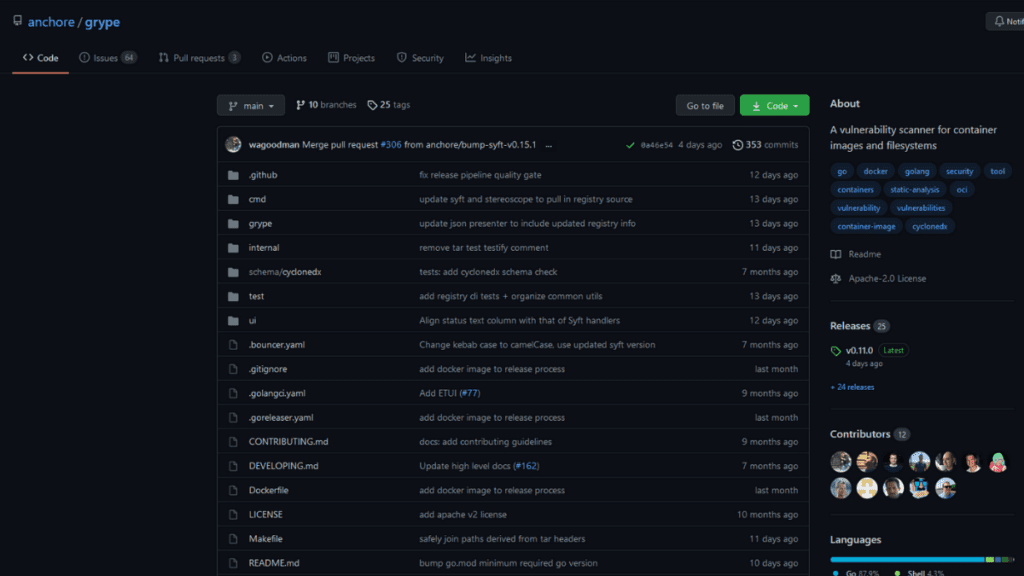The width and height of the screenshot is (1024, 576).
Task: Click the ui folder icon
Action: coord(233,321)
